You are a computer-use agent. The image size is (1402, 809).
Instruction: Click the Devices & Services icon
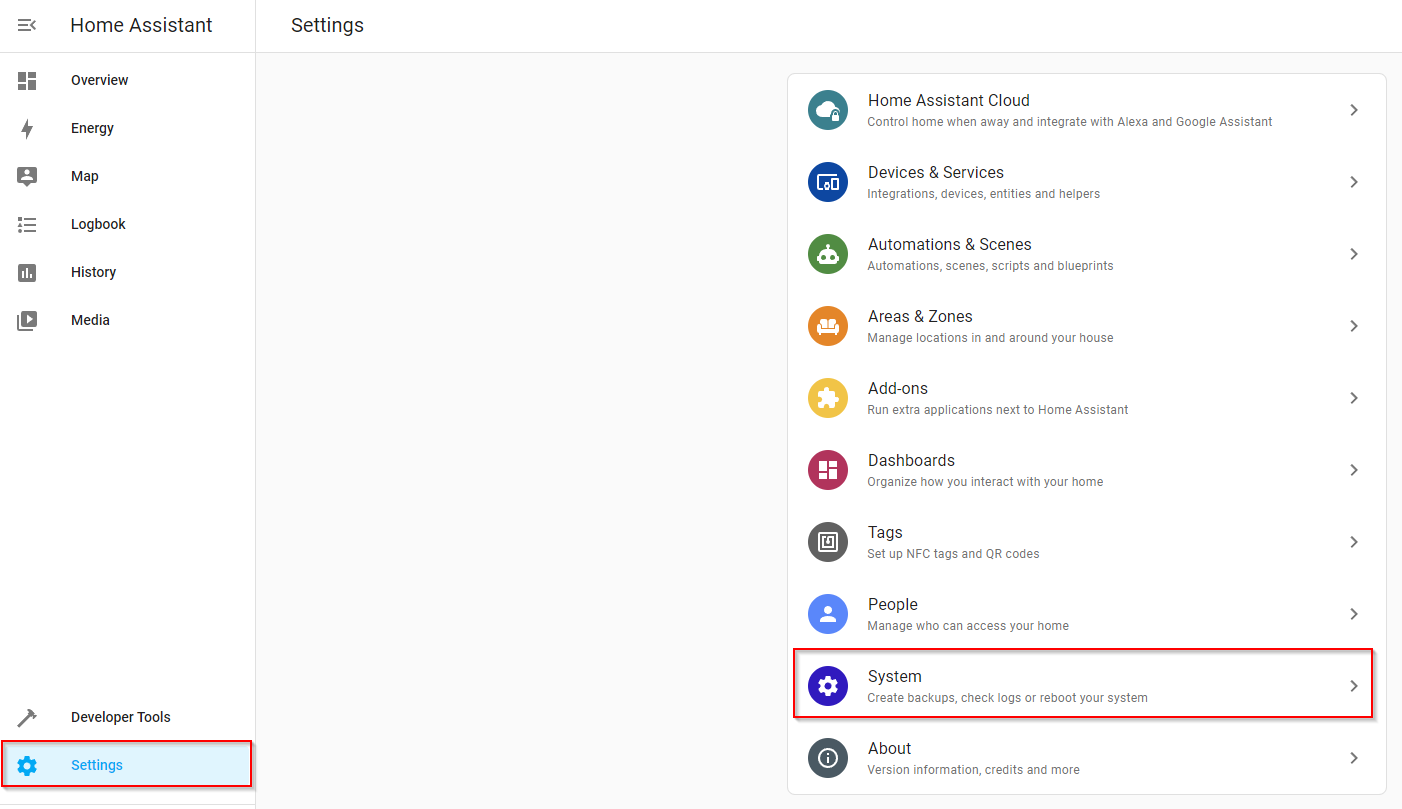(828, 182)
